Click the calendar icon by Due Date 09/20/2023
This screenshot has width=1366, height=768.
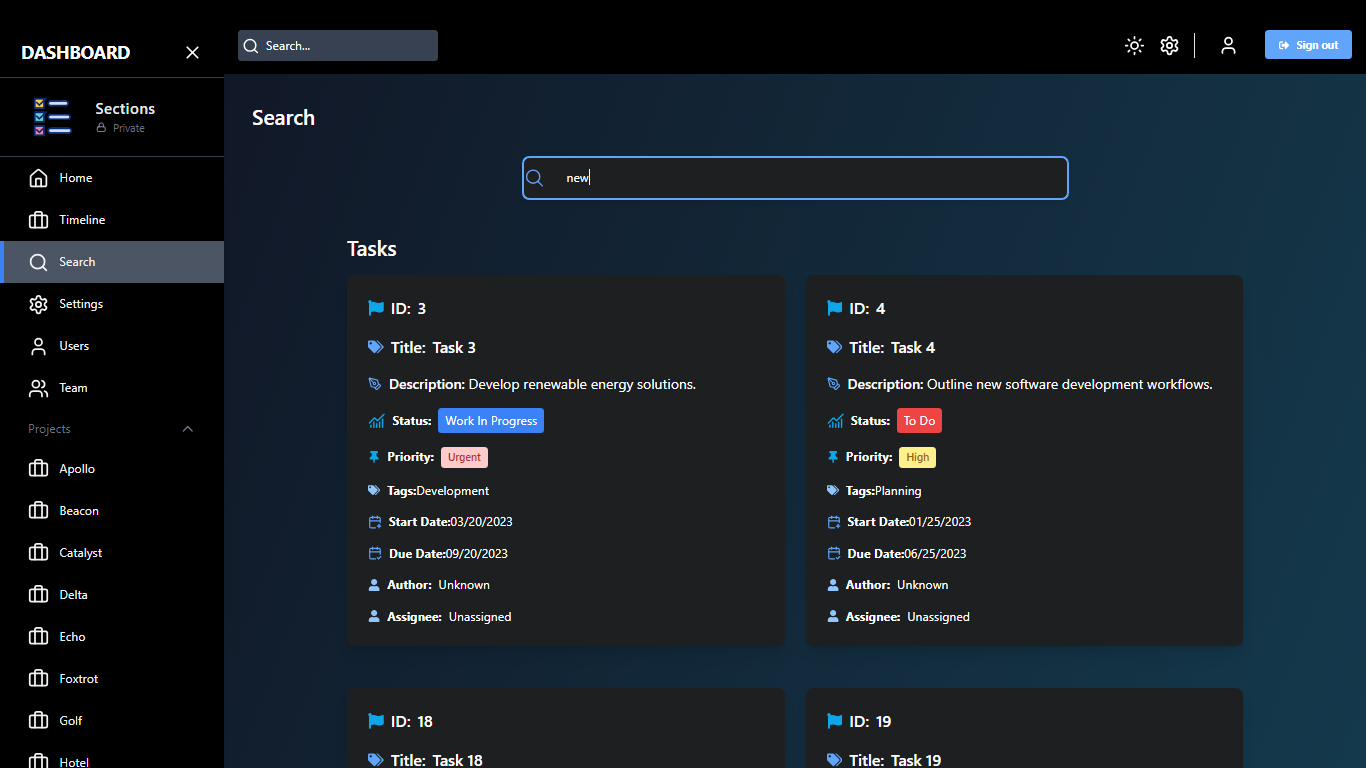pos(375,553)
